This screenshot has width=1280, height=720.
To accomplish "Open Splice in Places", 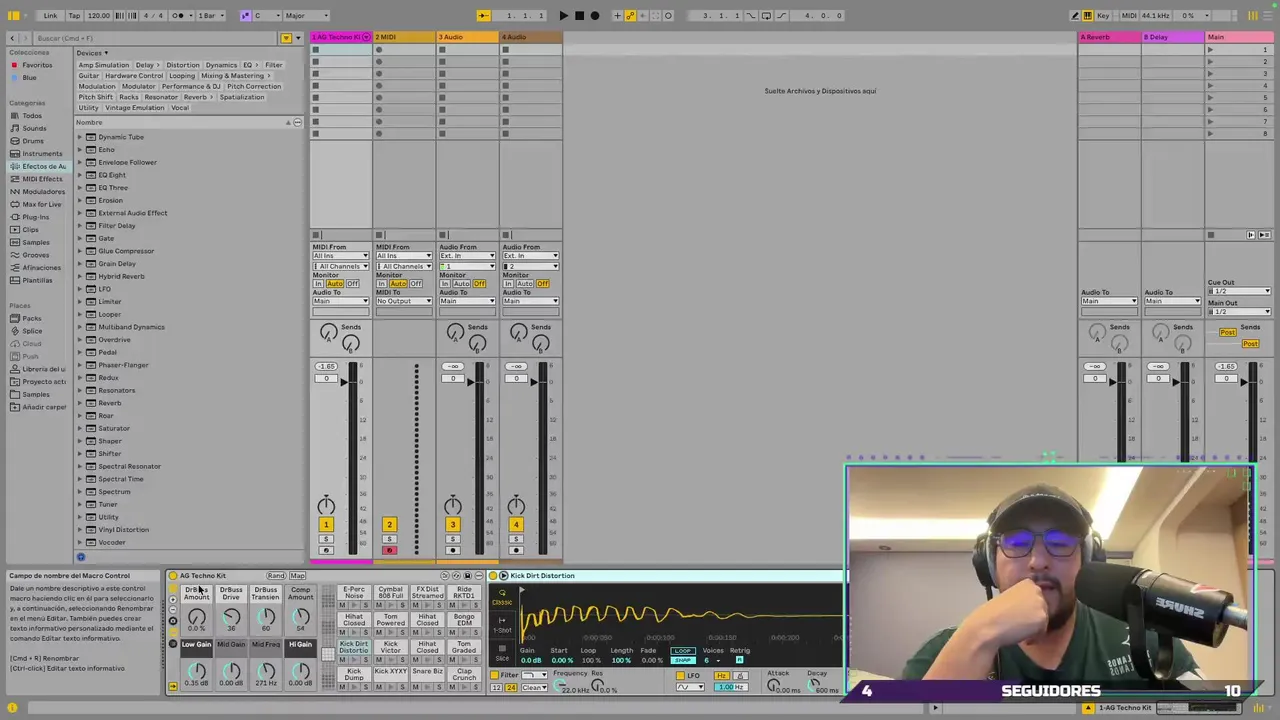I will point(32,331).
